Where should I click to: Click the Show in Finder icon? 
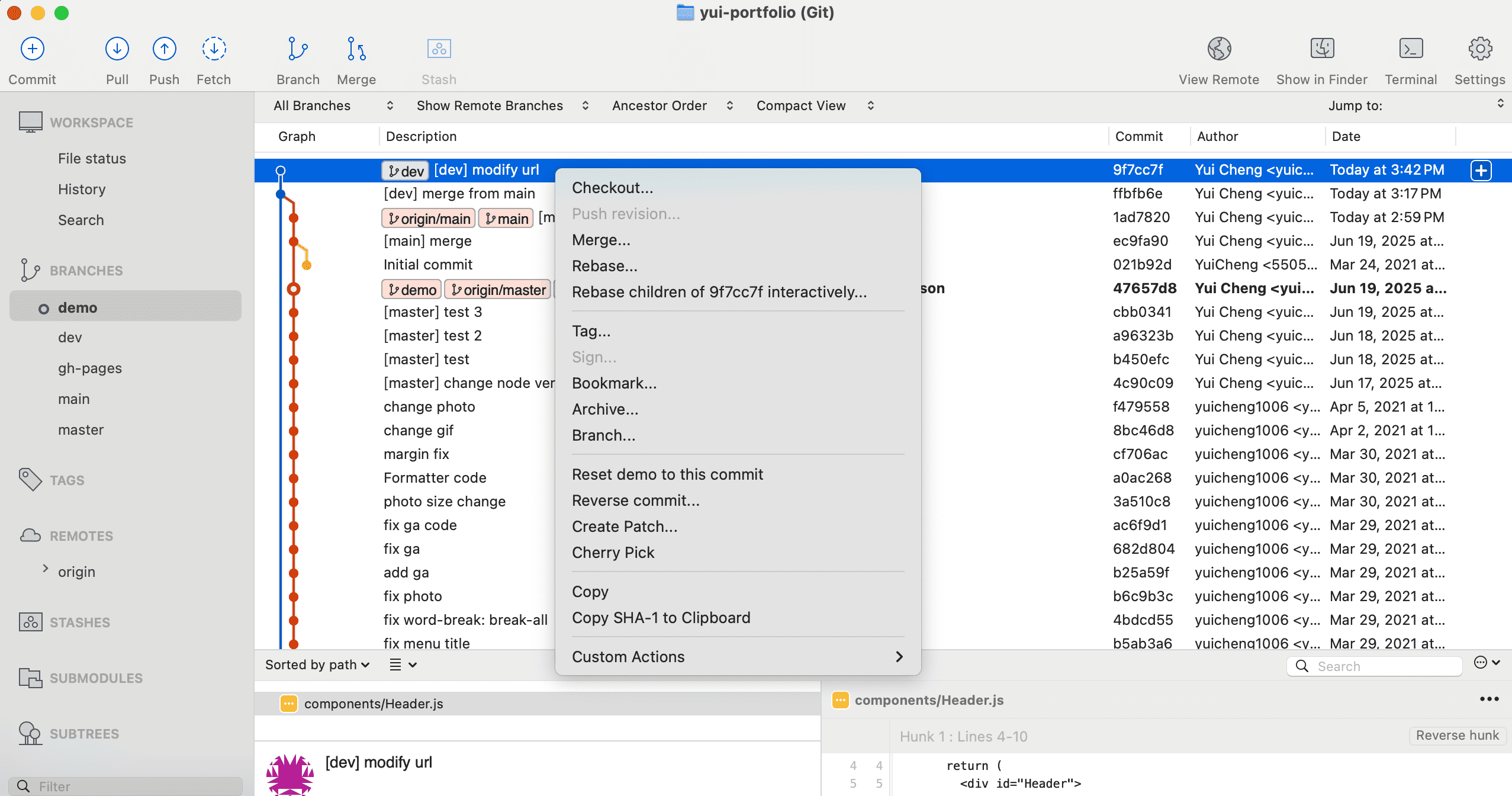click(x=1321, y=49)
